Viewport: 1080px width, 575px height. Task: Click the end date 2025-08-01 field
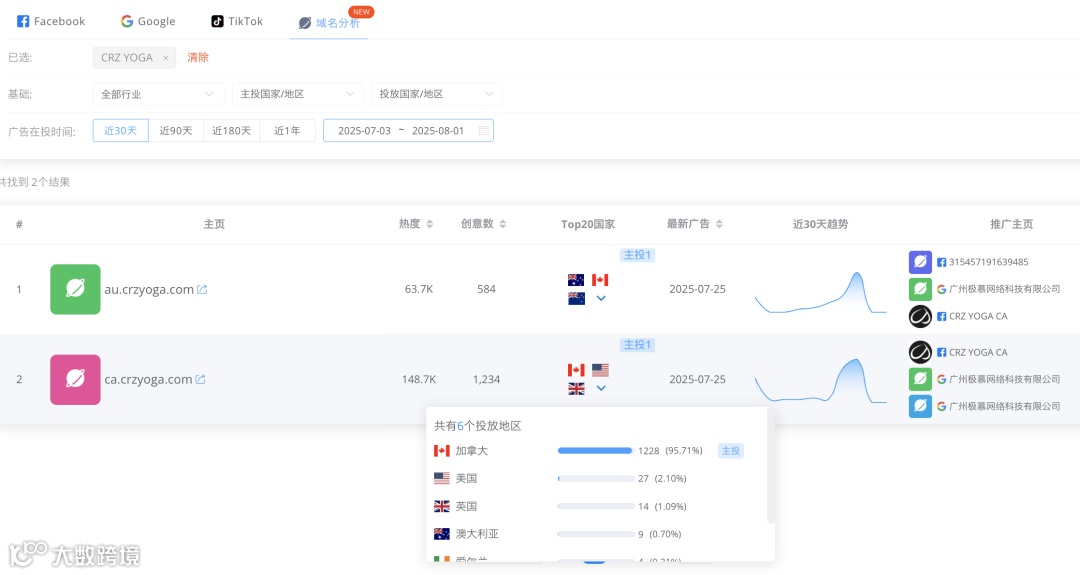pos(438,130)
